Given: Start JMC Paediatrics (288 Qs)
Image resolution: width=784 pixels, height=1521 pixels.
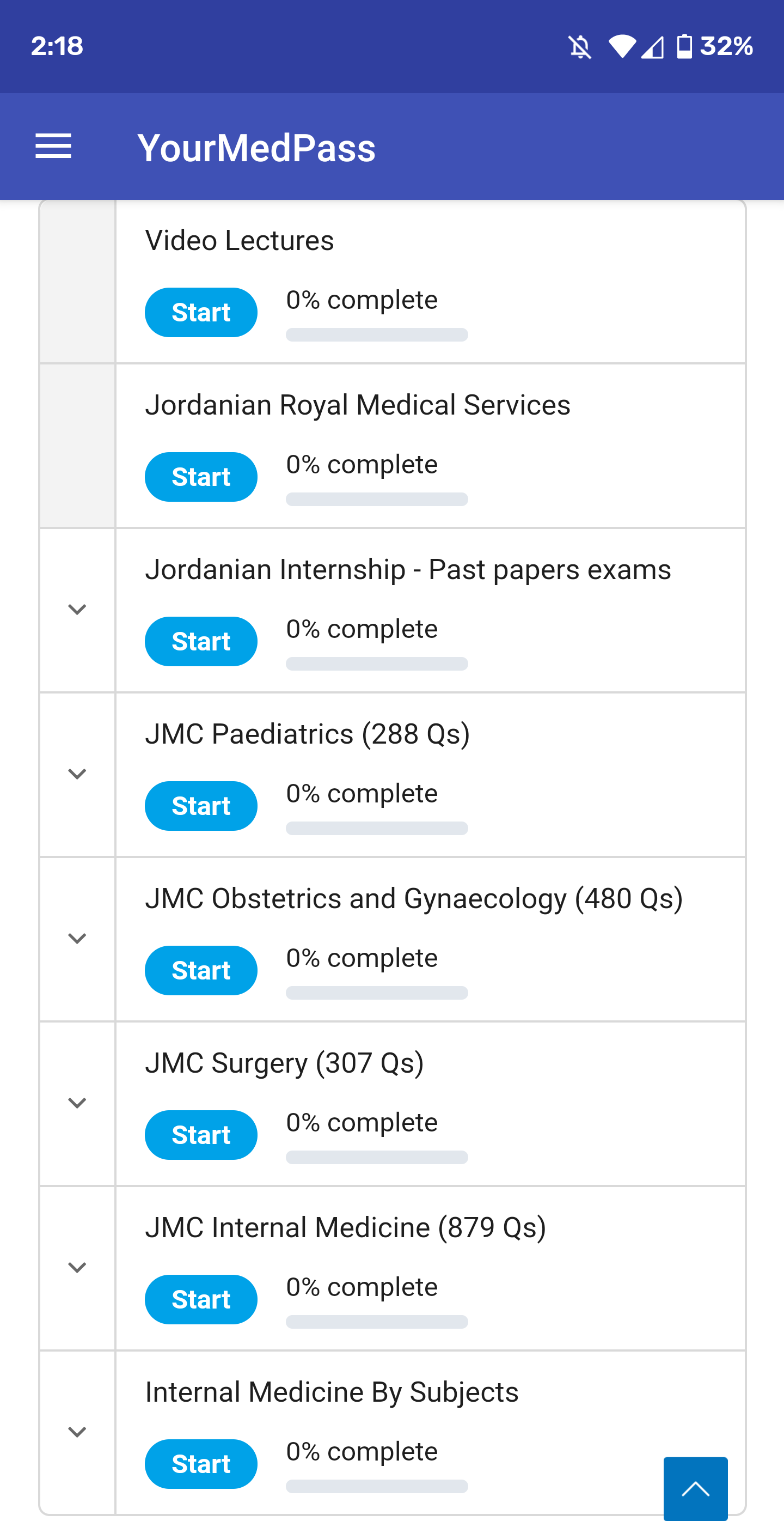Looking at the screenshot, I should pyautogui.click(x=200, y=806).
